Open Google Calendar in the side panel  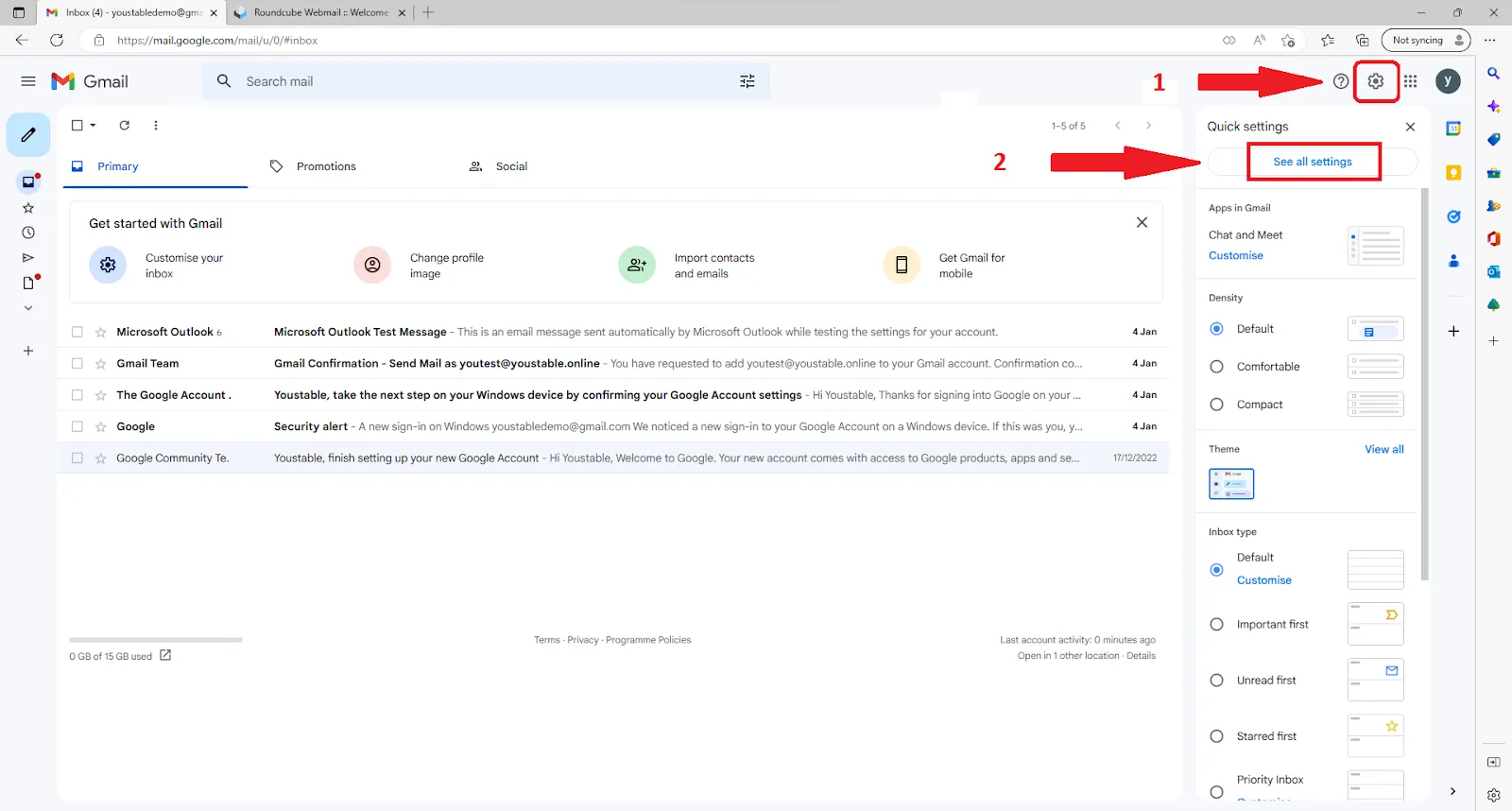pyautogui.click(x=1453, y=129)
